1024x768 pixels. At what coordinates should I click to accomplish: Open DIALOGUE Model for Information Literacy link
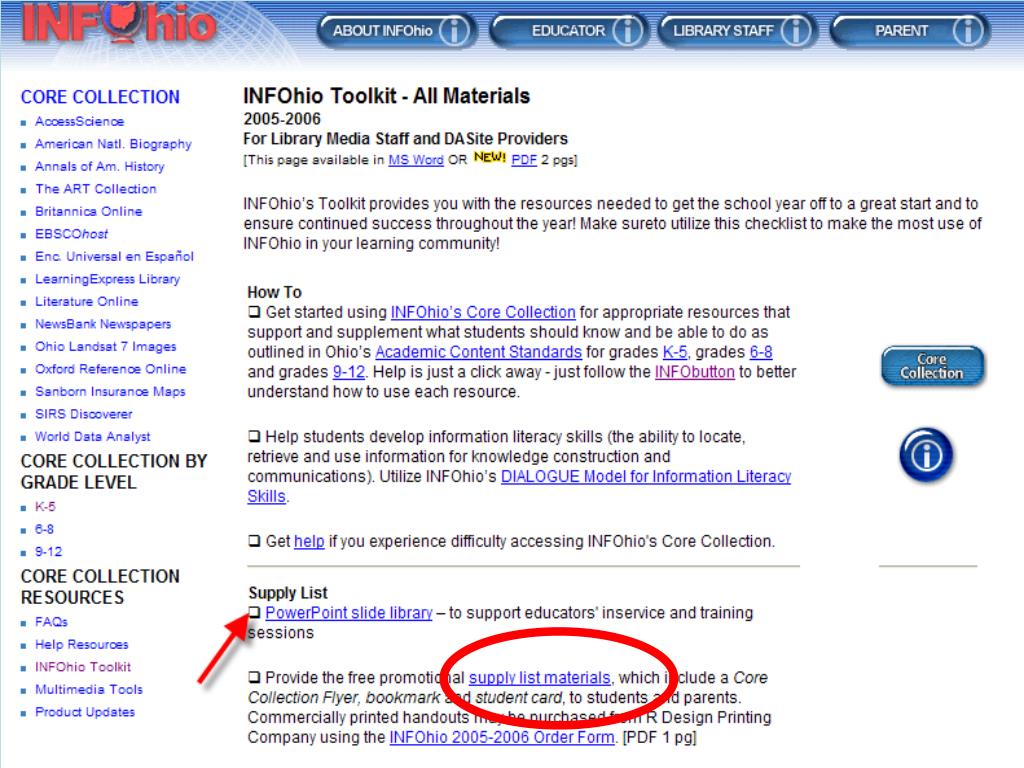(x=646, y=477)
